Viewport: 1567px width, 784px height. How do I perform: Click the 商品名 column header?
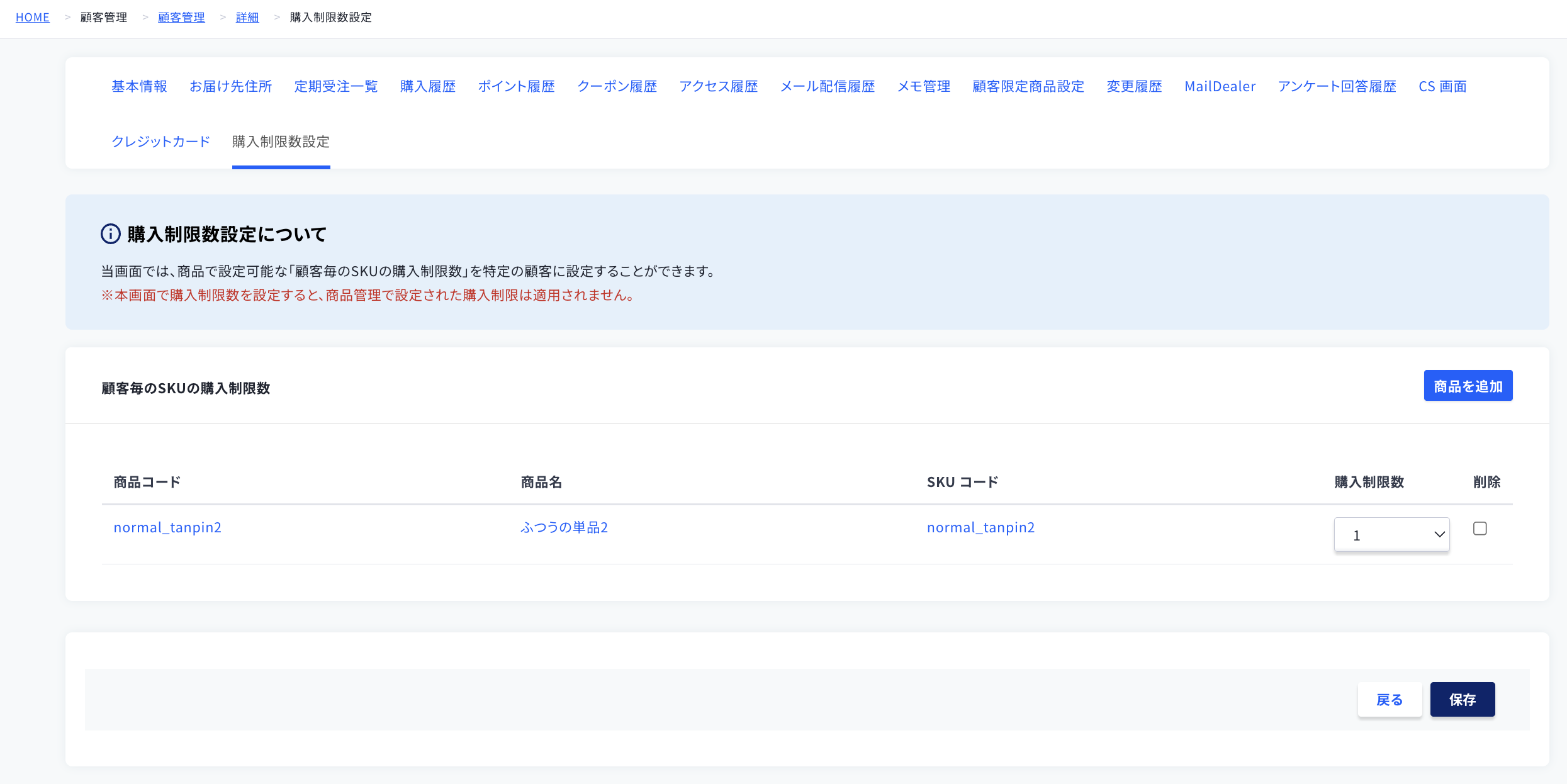(x=541, y=482)
